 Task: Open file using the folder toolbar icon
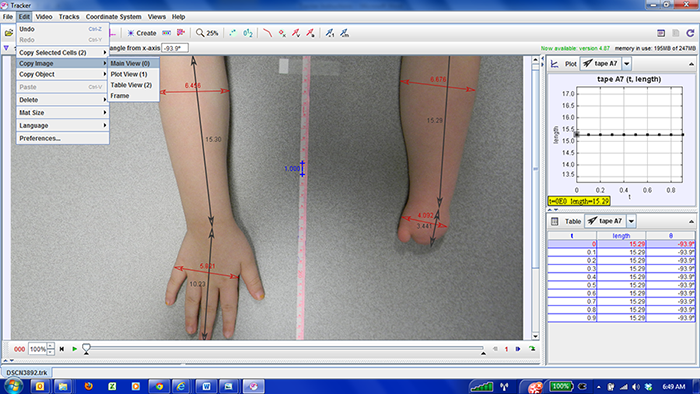[x=8, y=33]
